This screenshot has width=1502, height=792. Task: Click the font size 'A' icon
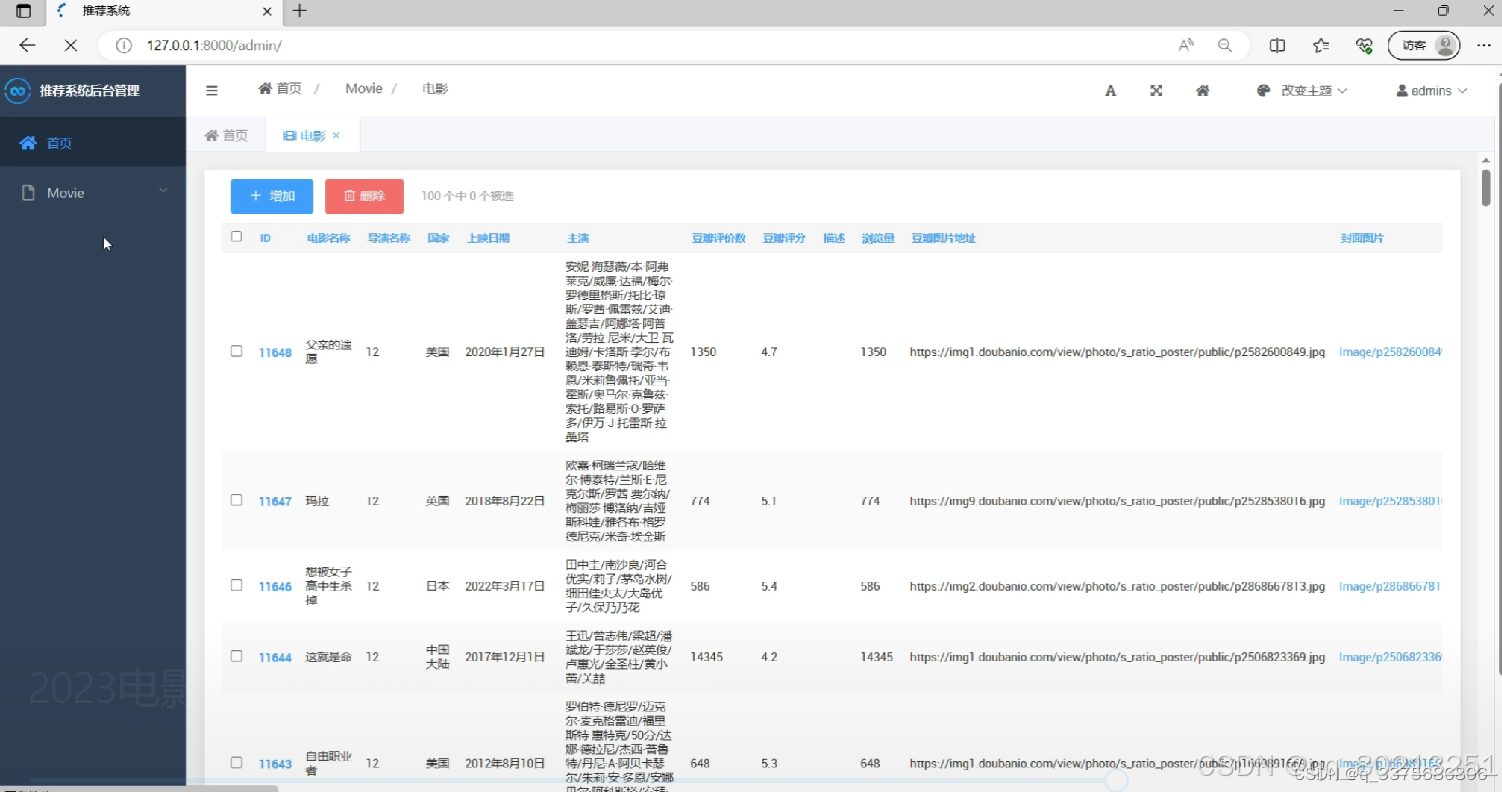point(1110,90)
